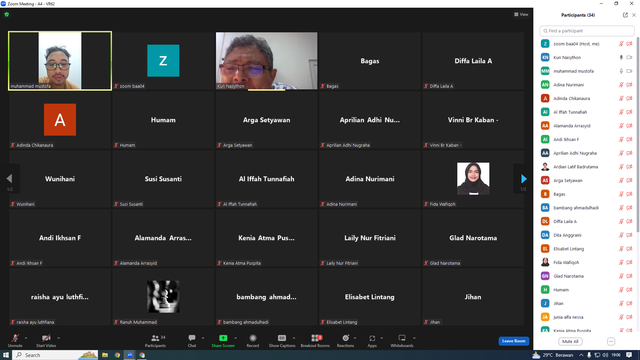Expand chat options arrow beside Chat
Image resolution: width=640 pixels, height=360 pixels.
[x=203, y=338]
